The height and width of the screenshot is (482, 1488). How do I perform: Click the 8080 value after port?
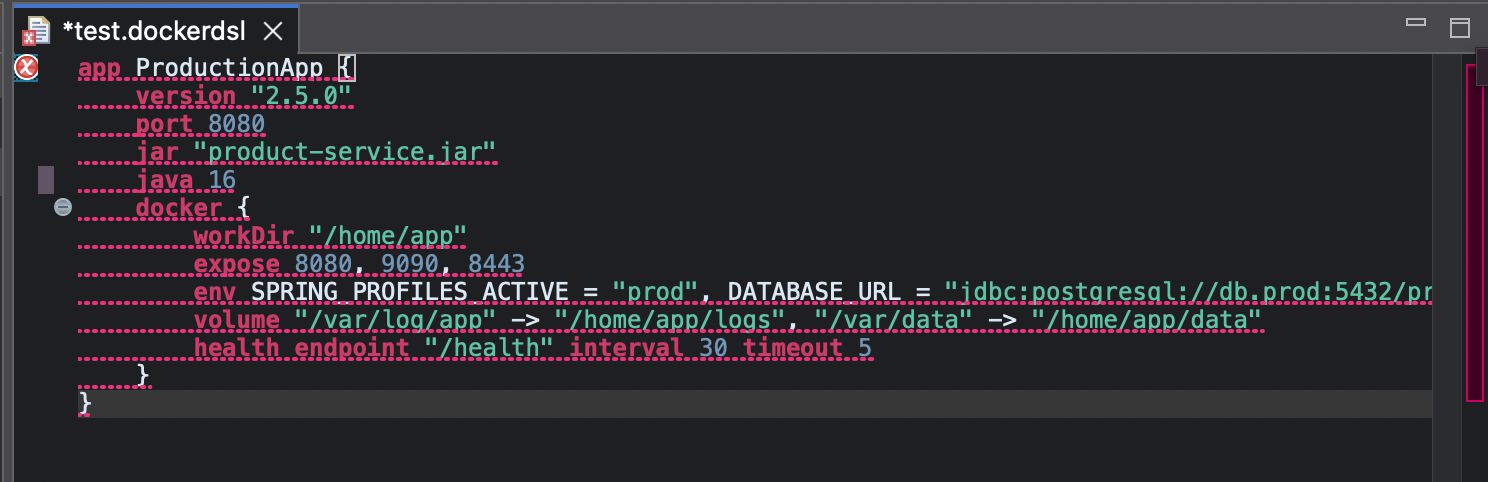(x=236, y=124)
